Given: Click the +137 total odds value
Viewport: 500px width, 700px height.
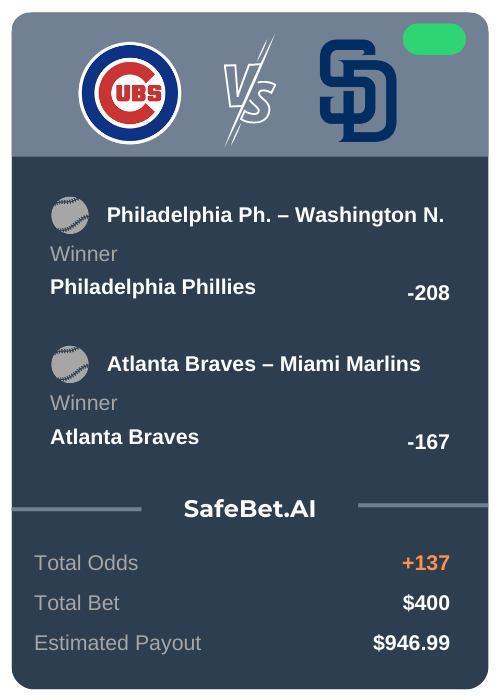Looking at the screenshot, I should point(426,563).
